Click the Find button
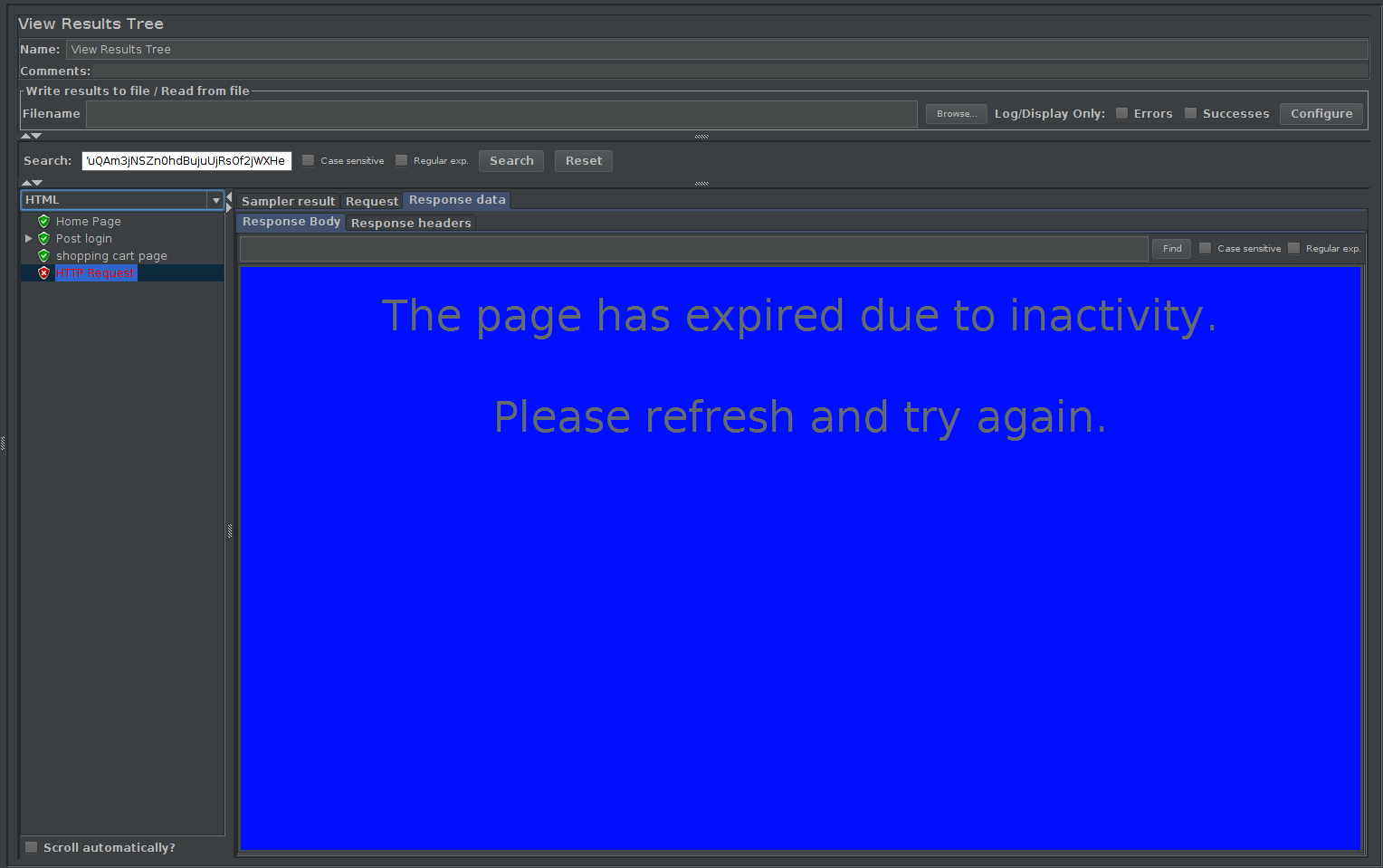 [x=1172, y=248]
